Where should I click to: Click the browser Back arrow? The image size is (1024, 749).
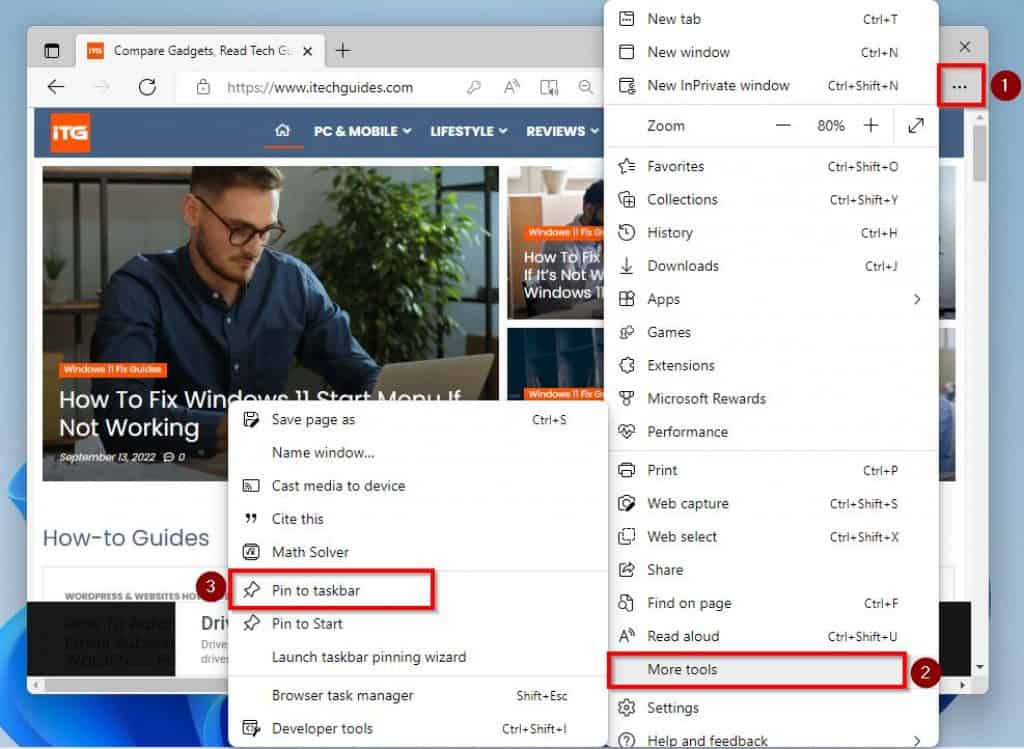(56, 87)
